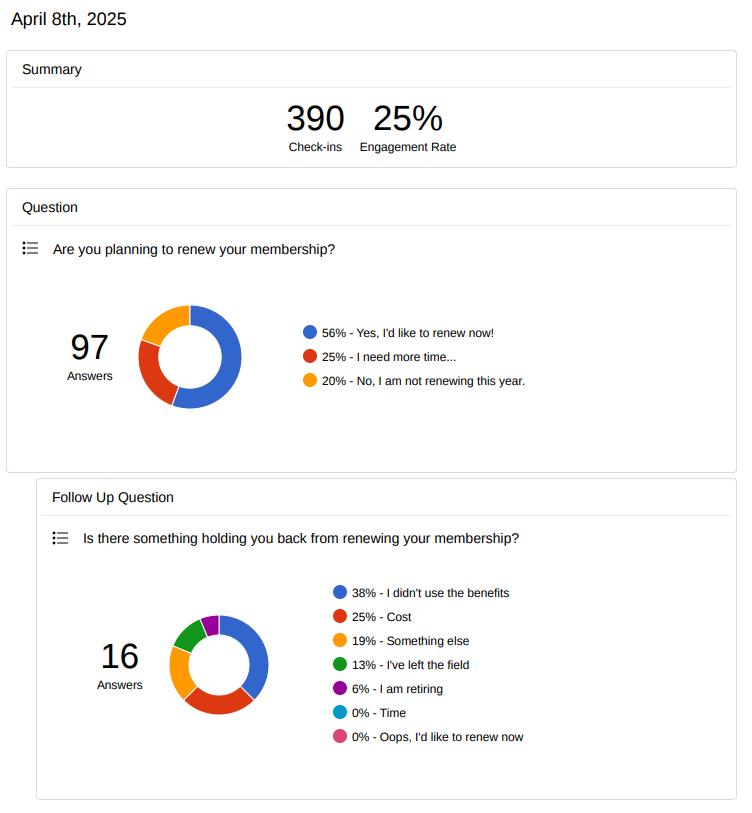Viewport: 752px width, 813px height.
Task: Click the blue segment of the follow-up donut chart
Action: pyautogui.click(x=256, y=652)
